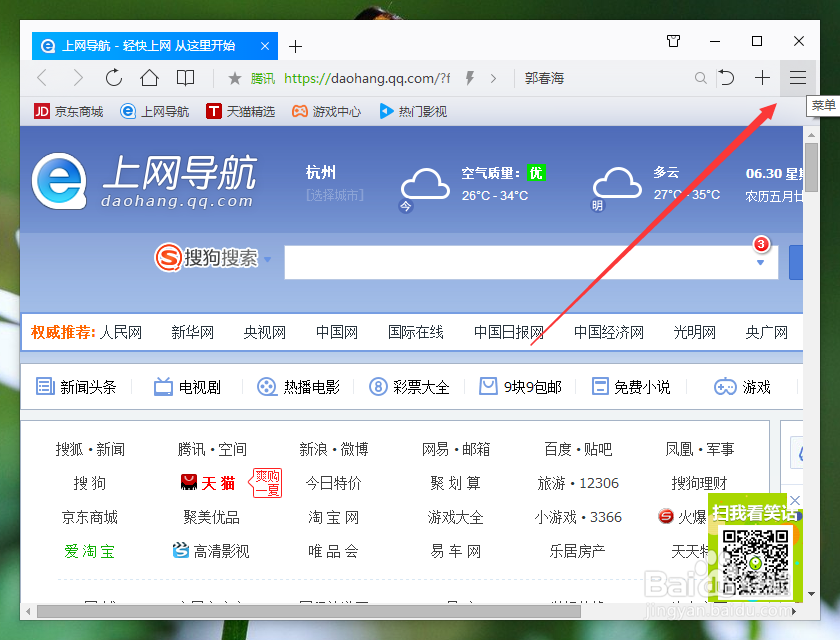
Task: Open 9块9包邮 category
Action: coord(520,387)
